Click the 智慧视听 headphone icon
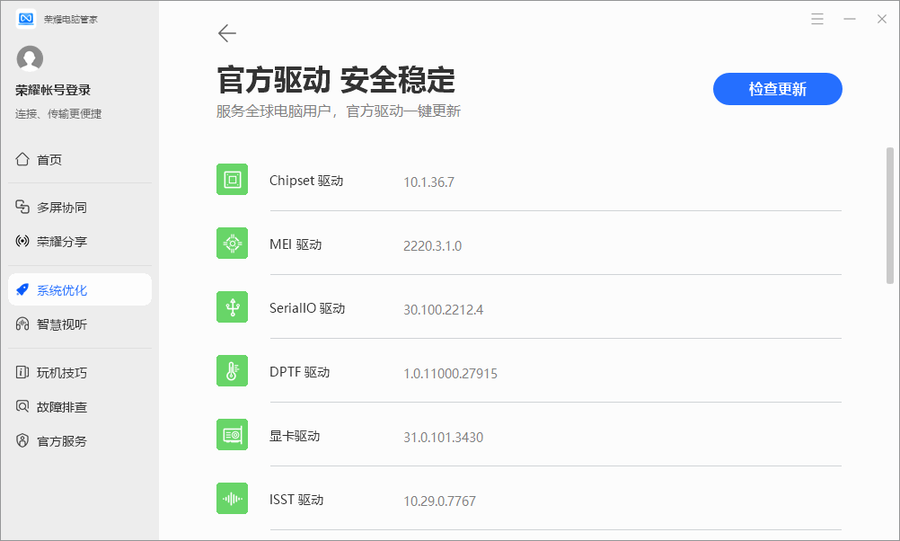 point(22,324)
